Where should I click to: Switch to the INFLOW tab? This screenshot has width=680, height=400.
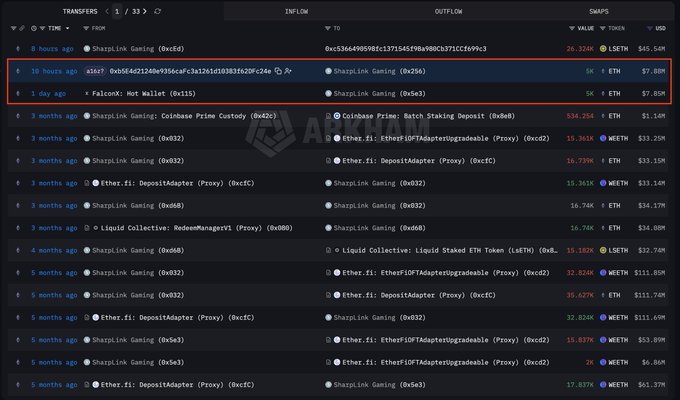[297, 11]
